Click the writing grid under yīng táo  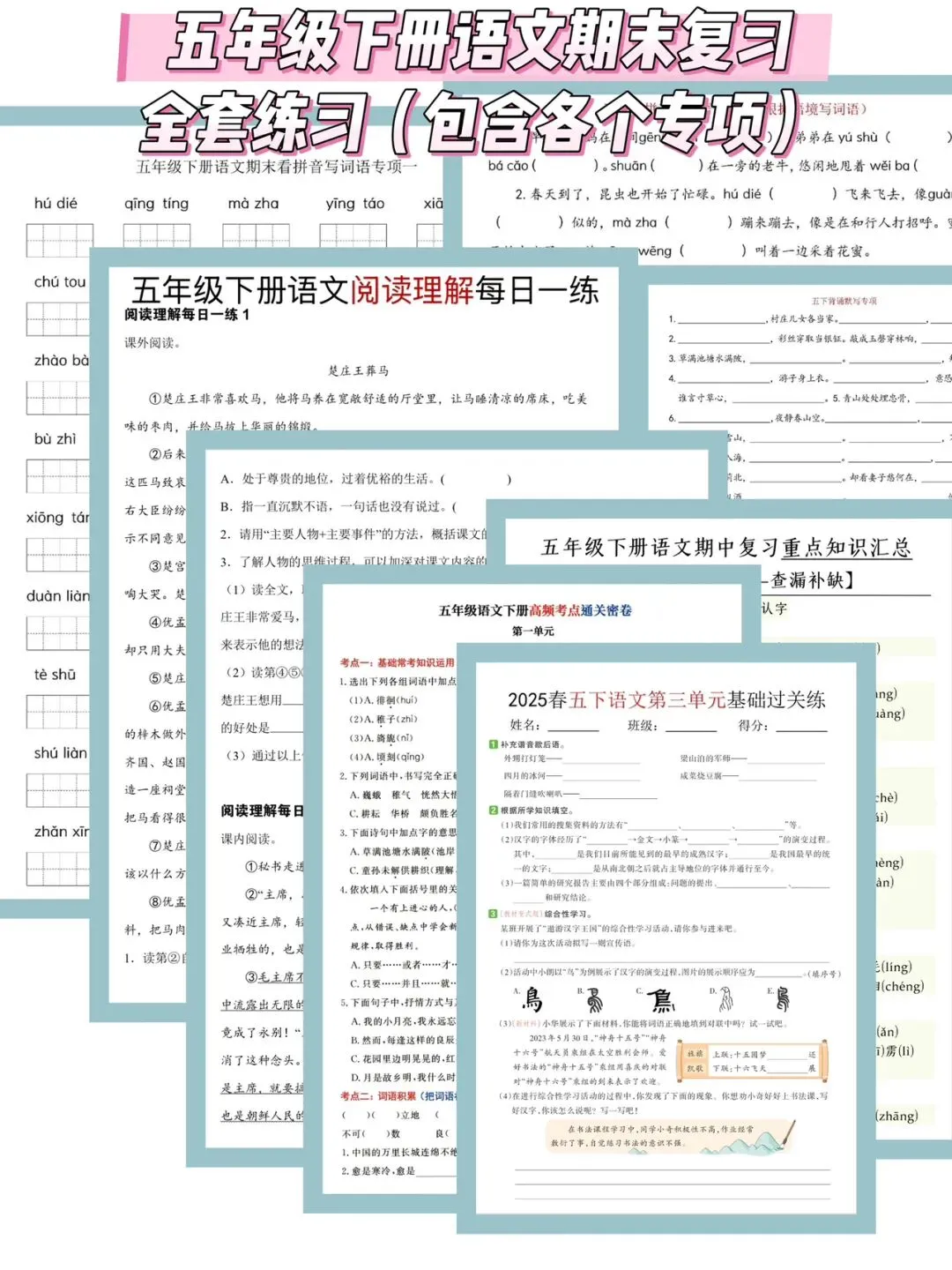(x=353, y=236)
